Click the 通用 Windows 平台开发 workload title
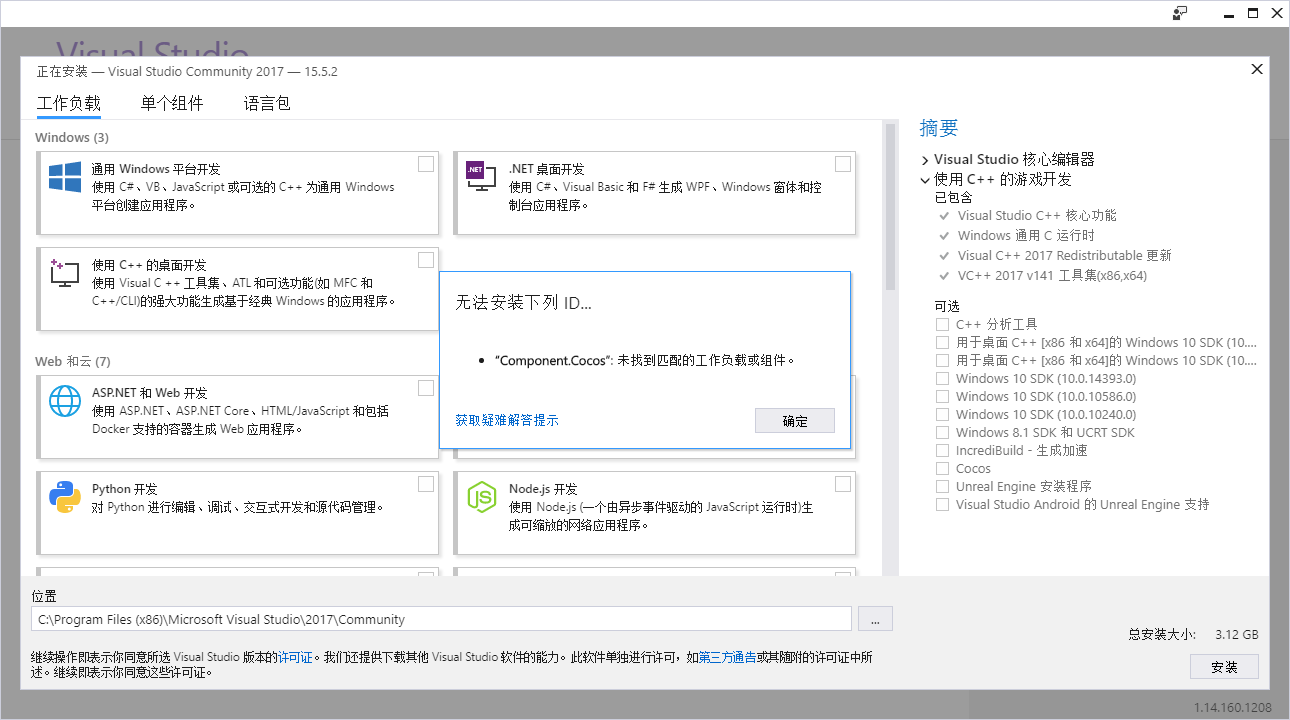The height and width of the screenshot is (720, 1290). pyautogui.click(x=156, y=169)
